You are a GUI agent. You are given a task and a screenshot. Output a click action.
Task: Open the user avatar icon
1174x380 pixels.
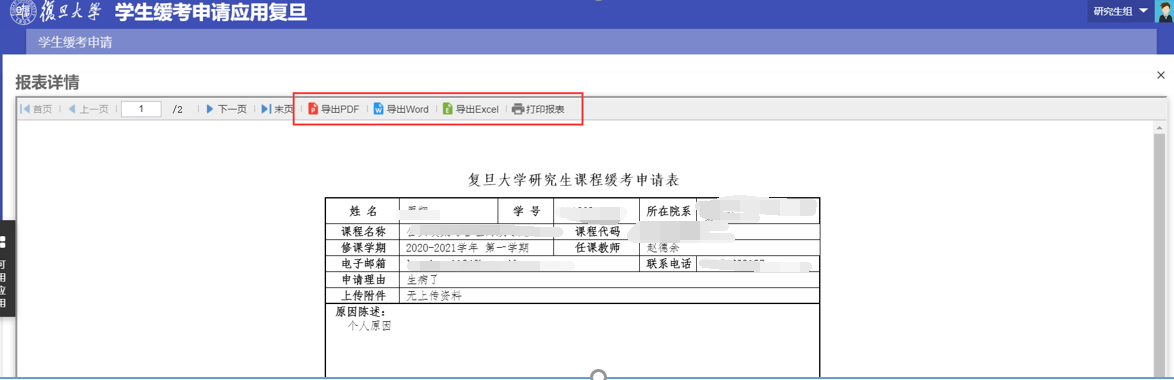pyautogui.click(x=1164, y=11)
